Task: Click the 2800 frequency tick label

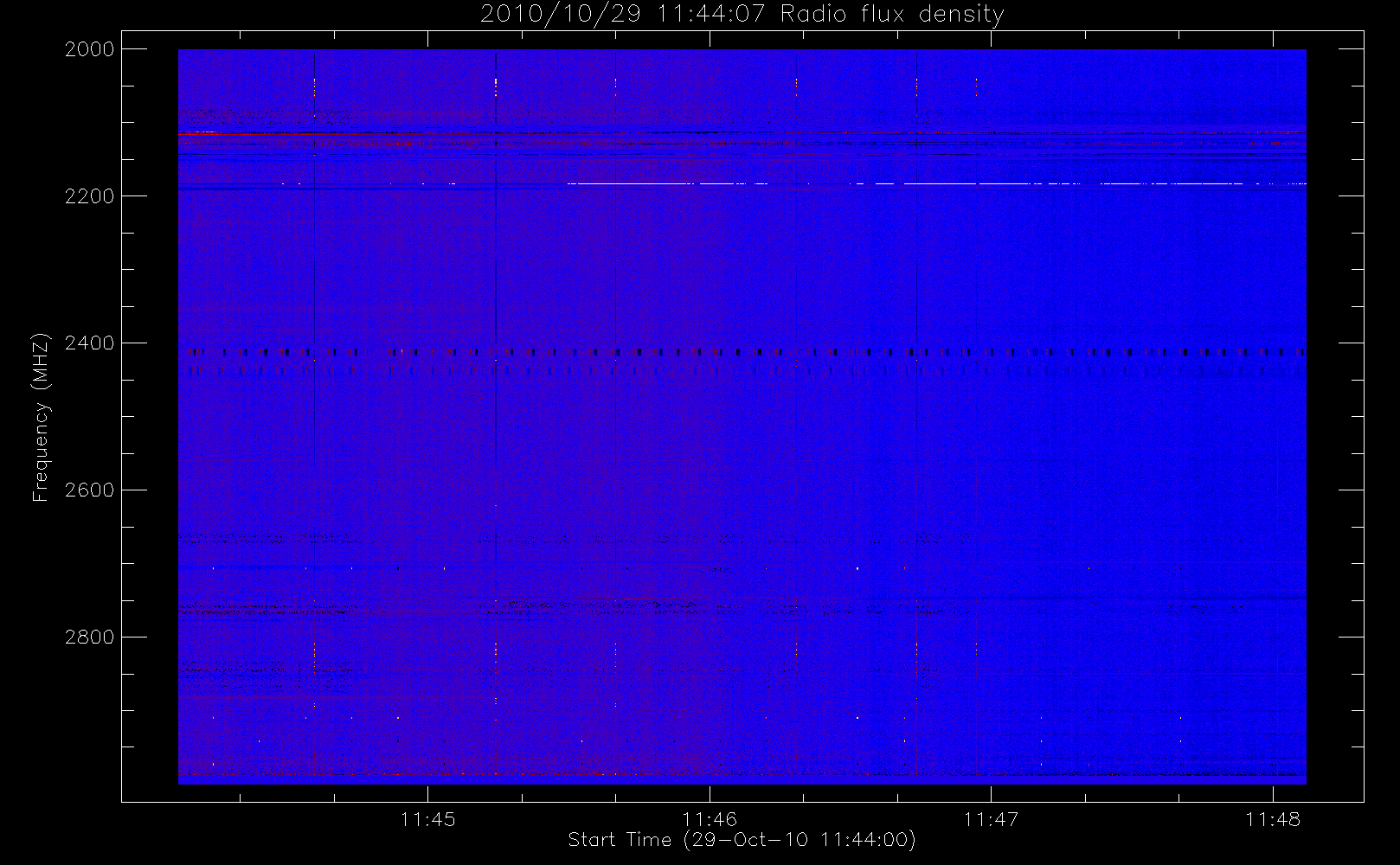Action: pyautogui.click(x=90, y=638)
